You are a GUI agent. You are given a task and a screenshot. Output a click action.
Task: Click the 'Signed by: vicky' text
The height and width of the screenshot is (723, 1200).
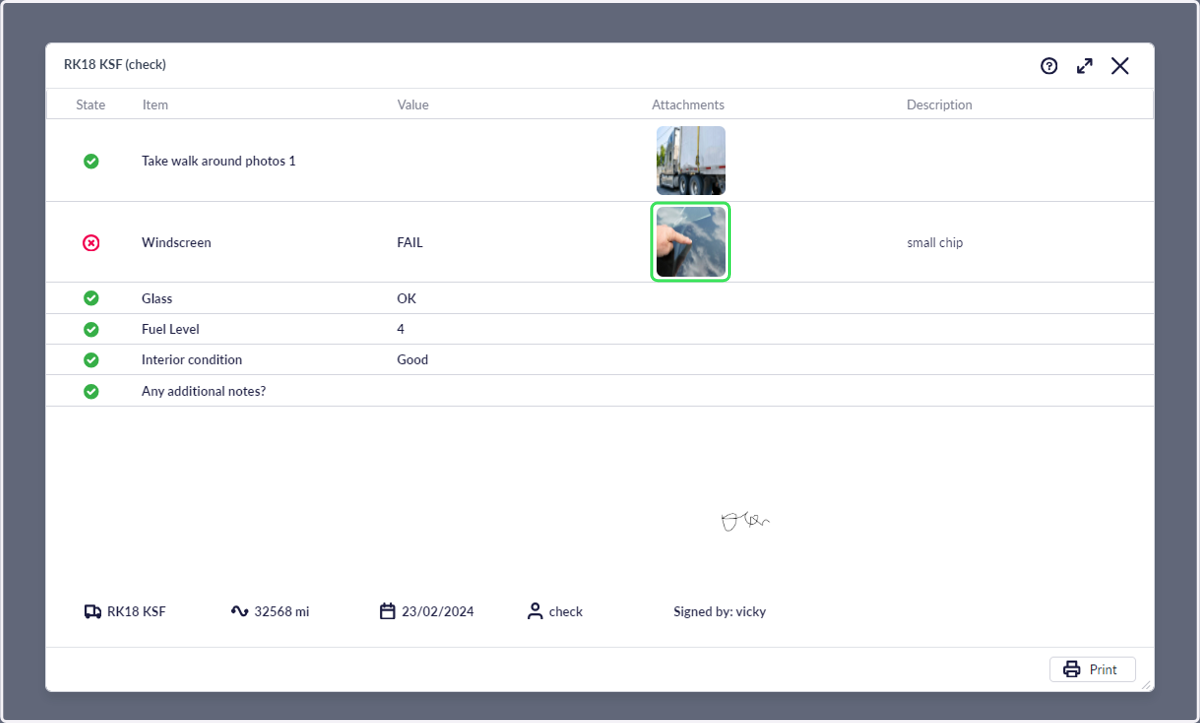pyautogui.click(x=720, y=611)
